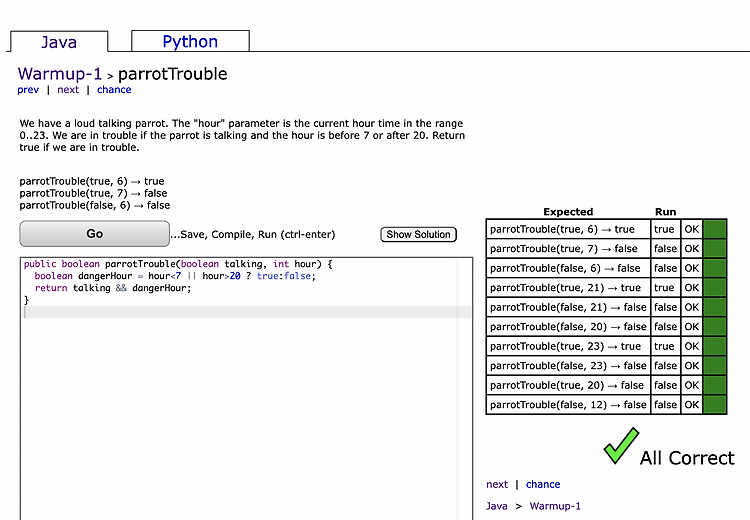Viewport: 750px width, 520px height.
Task: Click the OK cell in parrotTrouble(true, 7) row
Action: 692,249
